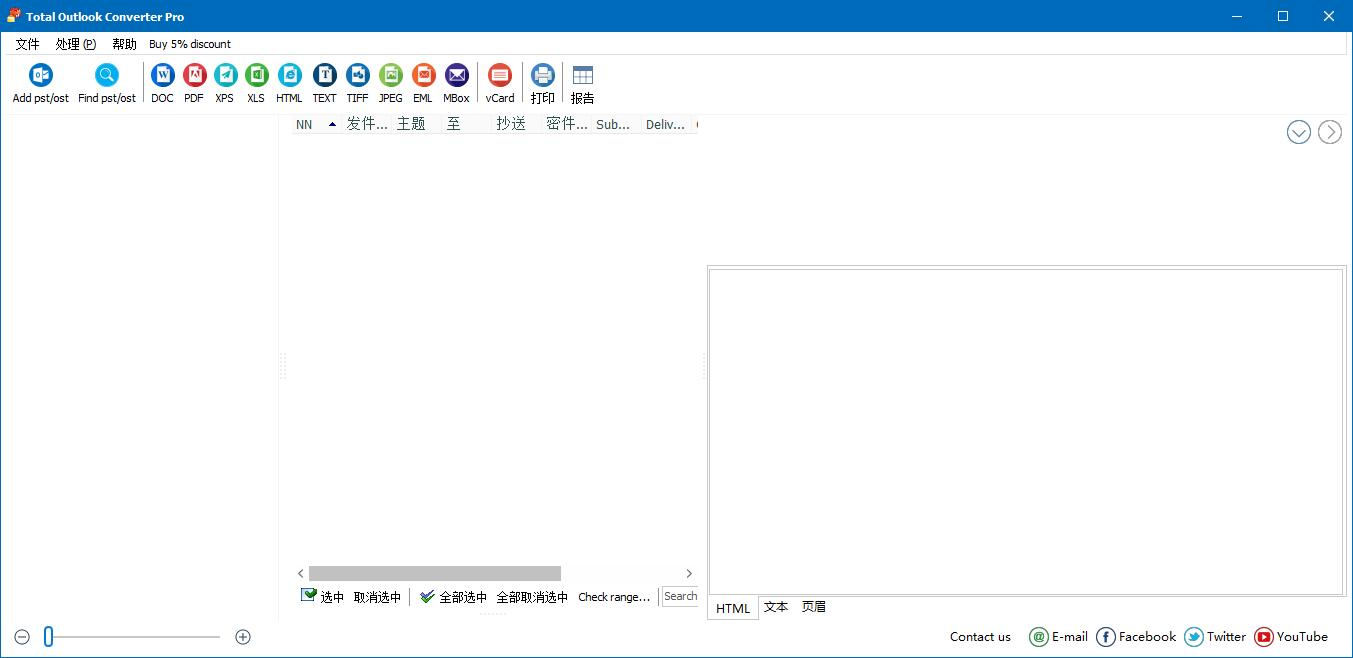Sort by the Sub... column header
1353x658 pixels.
pyautogui.click(x=617, y=124)
